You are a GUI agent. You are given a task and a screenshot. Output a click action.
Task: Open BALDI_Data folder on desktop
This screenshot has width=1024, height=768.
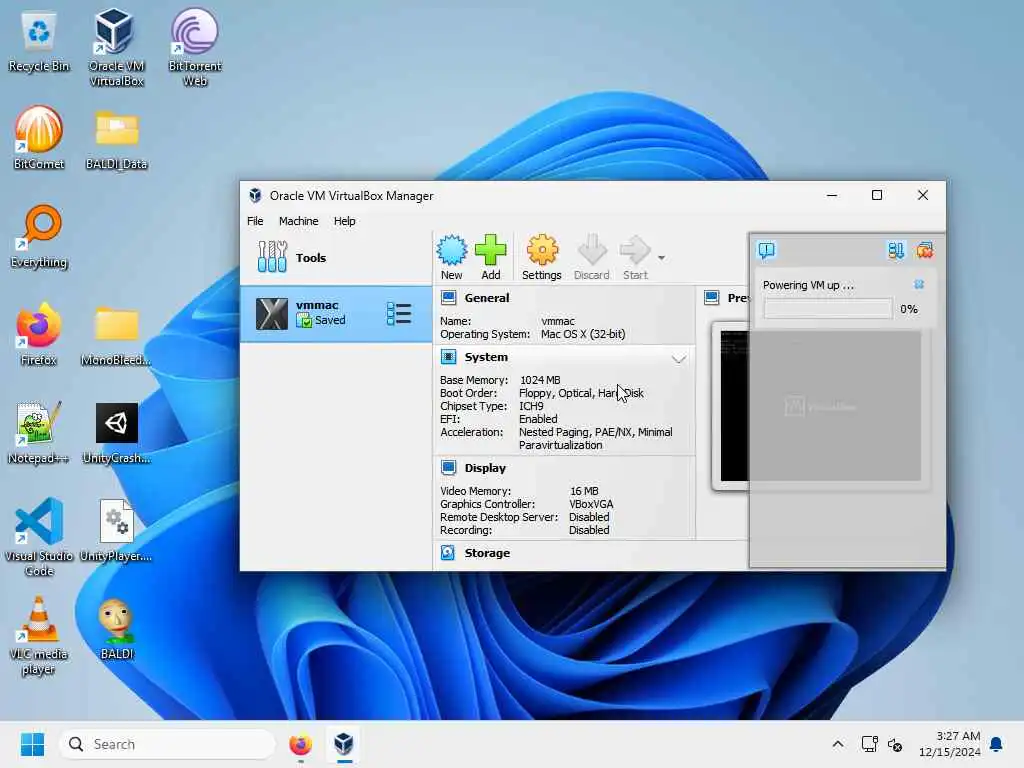tap(116, 140)
